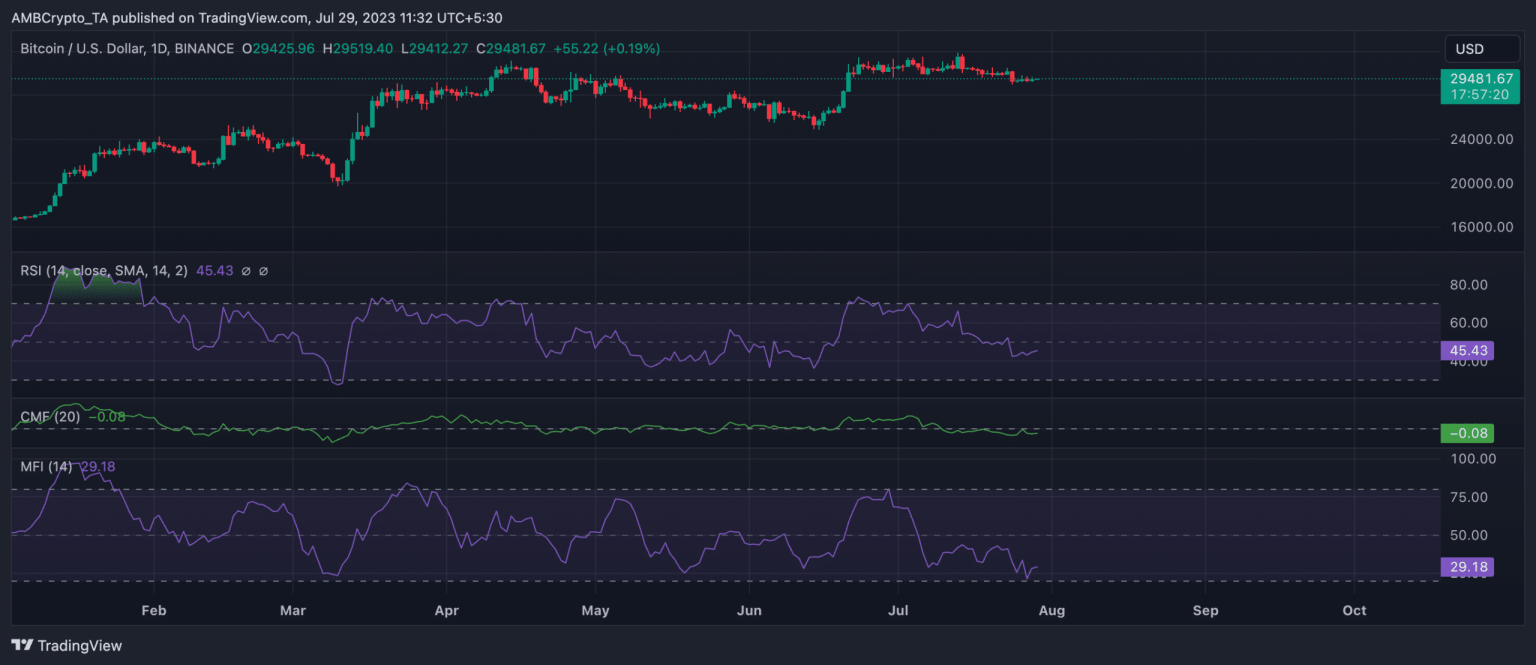Viewport: 1536px width, 665px height.
Task: Click the Jul label on the time axis
Action: tap(896, 610)
